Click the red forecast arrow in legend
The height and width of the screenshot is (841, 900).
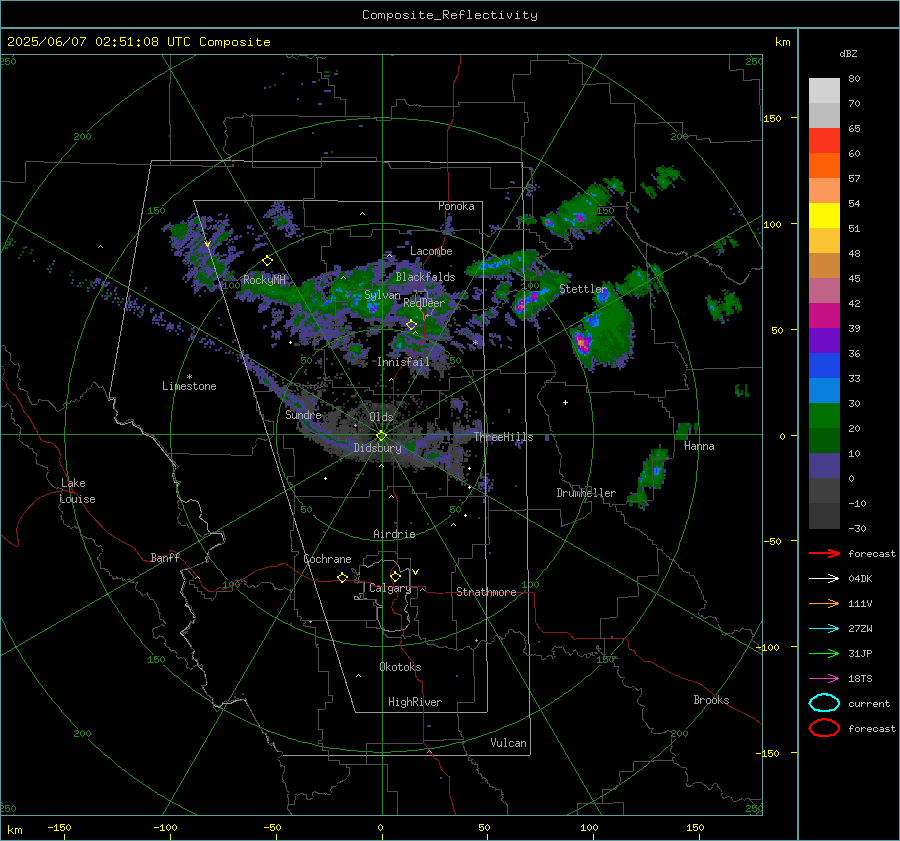coord(824,553)
